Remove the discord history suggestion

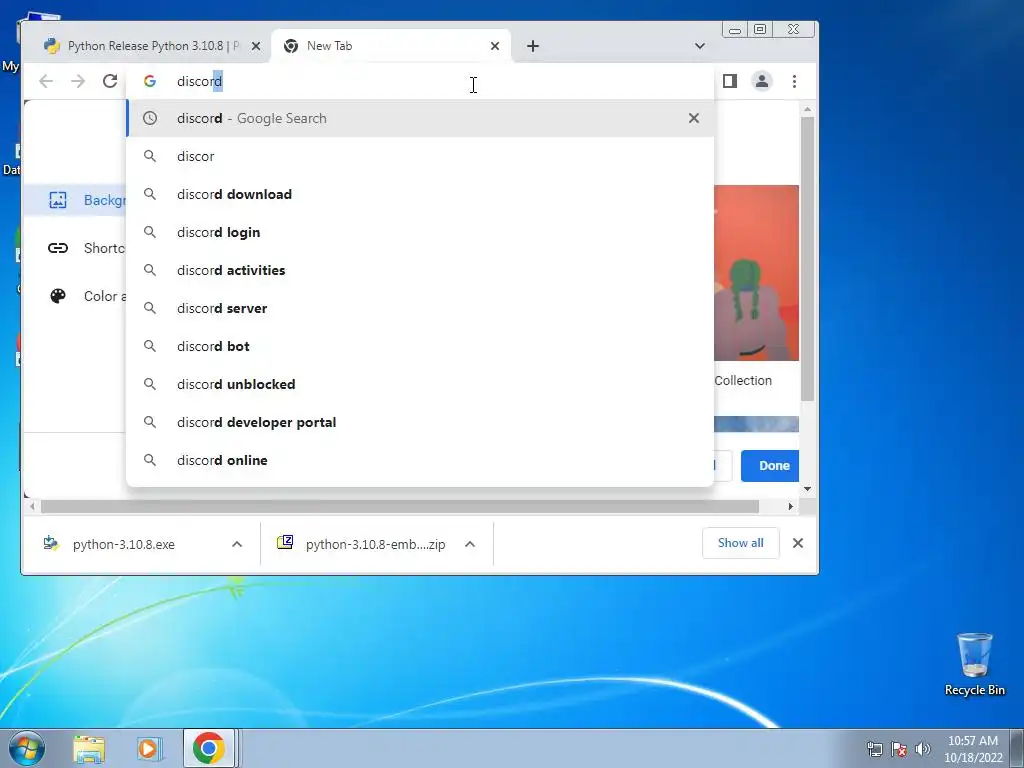pyautogui.click(x=694, y=118)
